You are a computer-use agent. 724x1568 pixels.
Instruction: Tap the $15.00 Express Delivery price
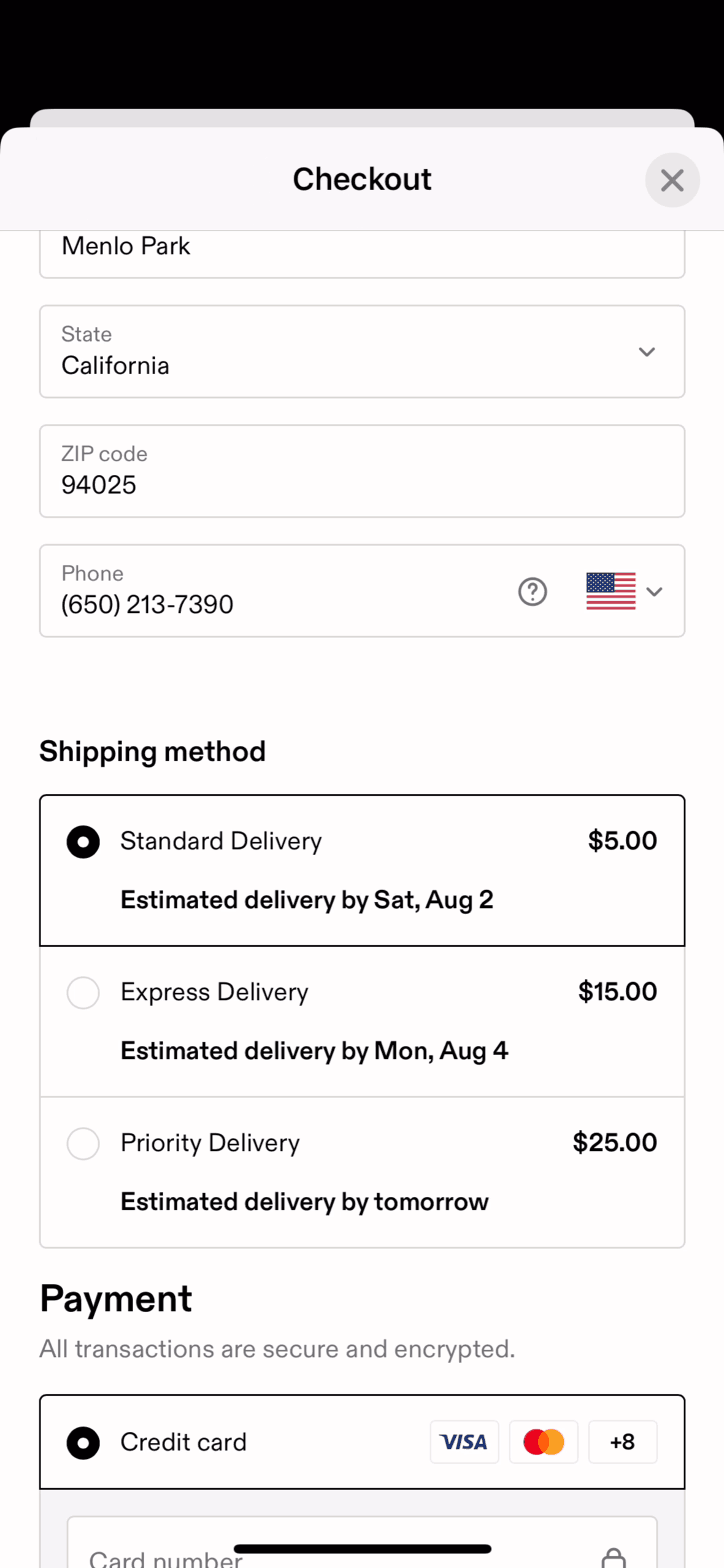(617, 992)
